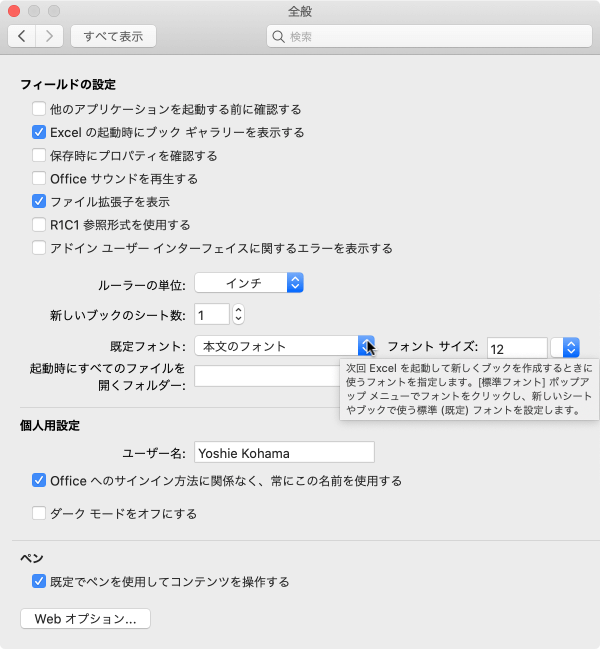The height and width of the screenshot is (649, 600).
Task: Uncheck 既定でペンを使用してコンテンツを操作する
Action: pyautogui.click(x=39, y=581)
